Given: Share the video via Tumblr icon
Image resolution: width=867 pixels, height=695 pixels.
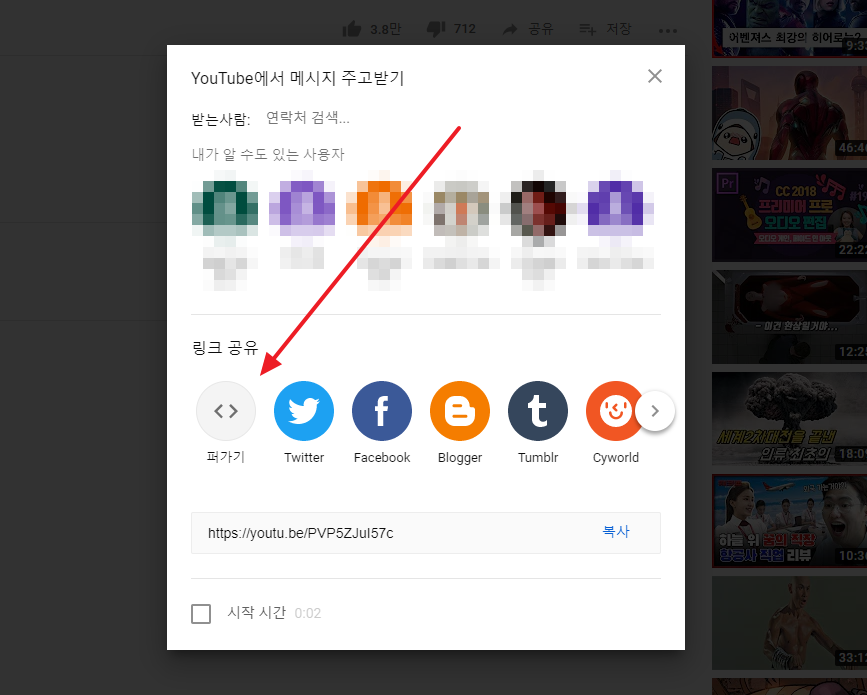Looking at the screenshot, I should click(537, 411).
